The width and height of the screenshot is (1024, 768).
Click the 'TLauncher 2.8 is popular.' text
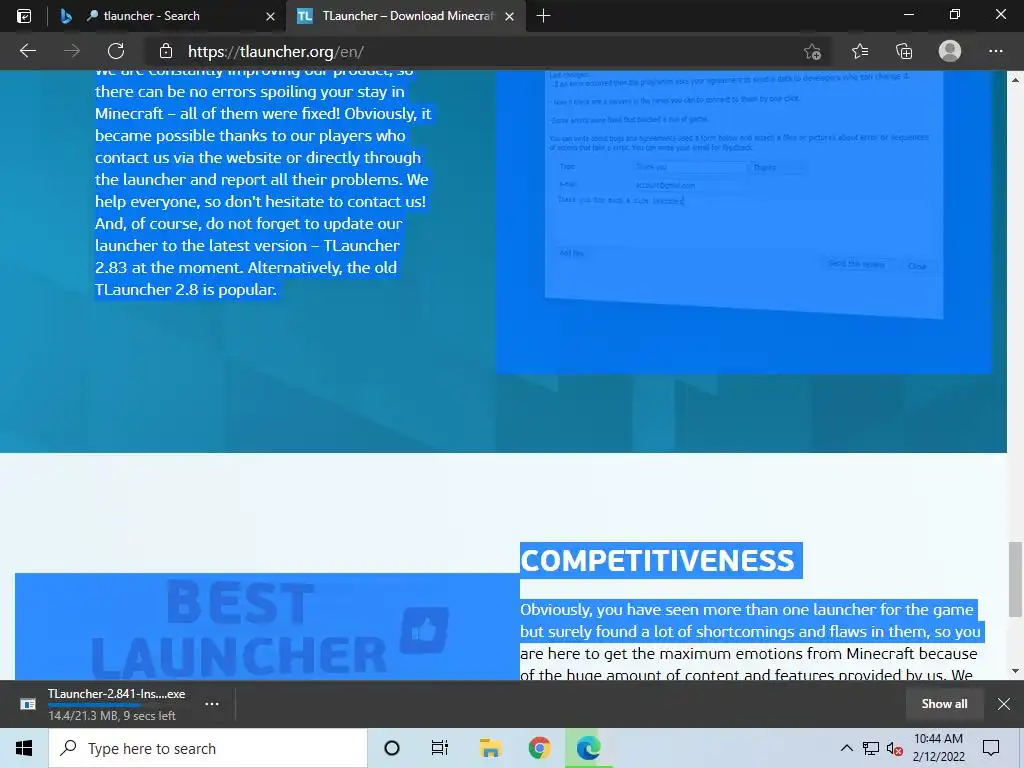(185, 289)
